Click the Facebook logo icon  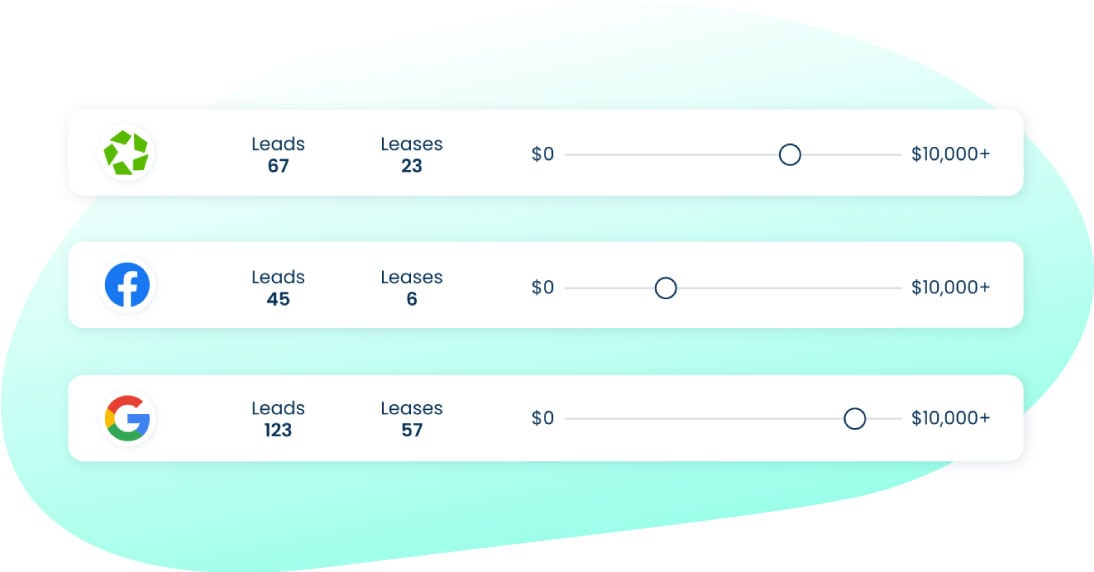click(x=127, y=285)
